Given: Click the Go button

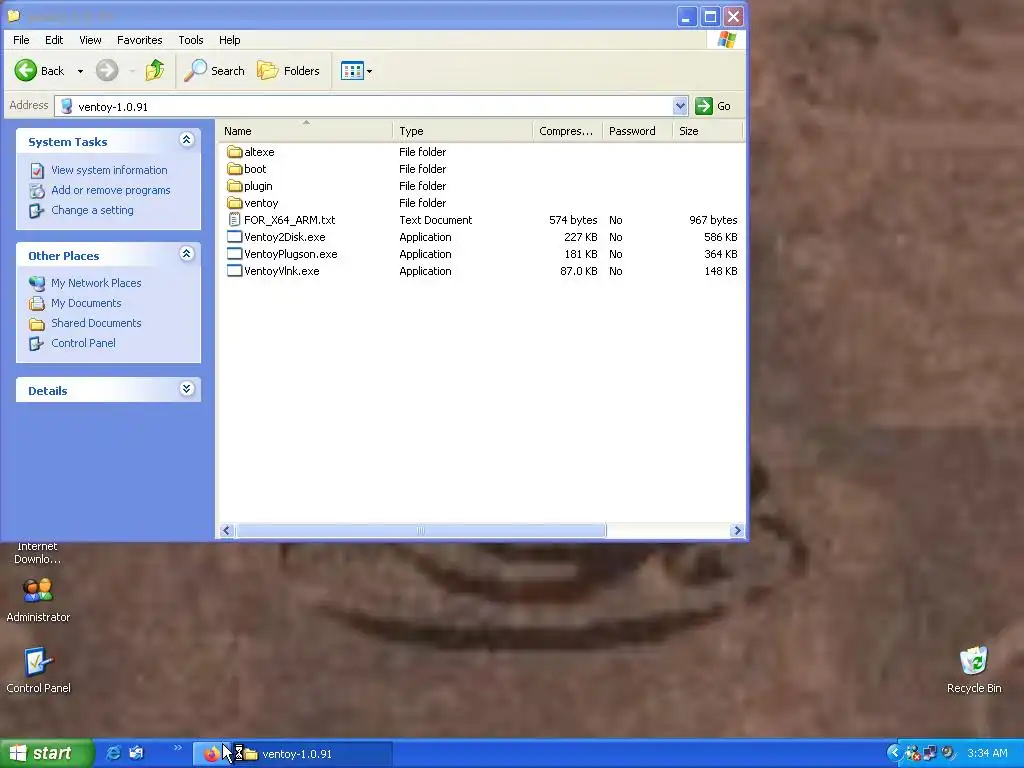Looking at the screenshot, I should point(713,106).
